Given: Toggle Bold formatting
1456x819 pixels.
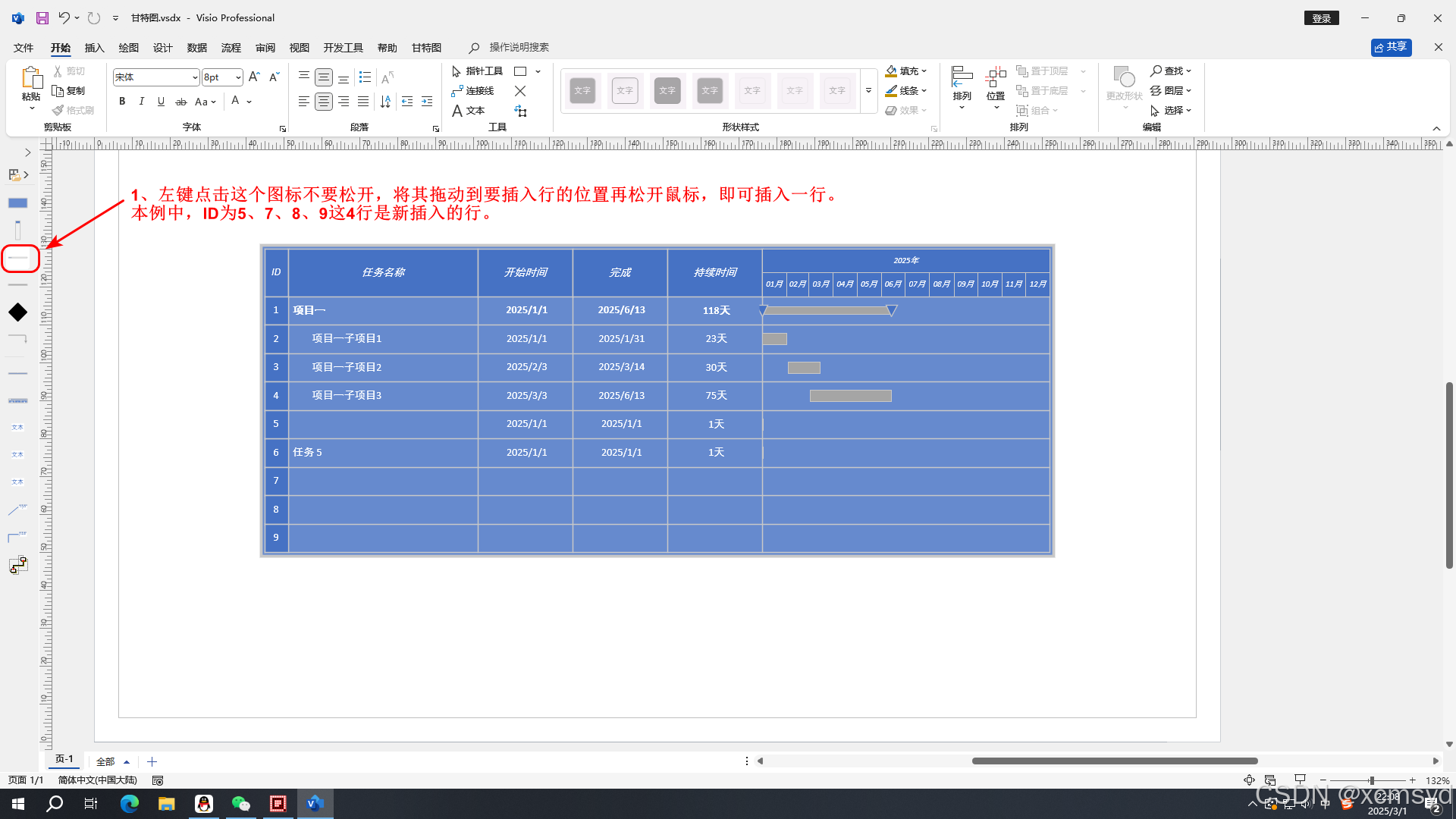Looking at the screenshot, I should [122, 102].
